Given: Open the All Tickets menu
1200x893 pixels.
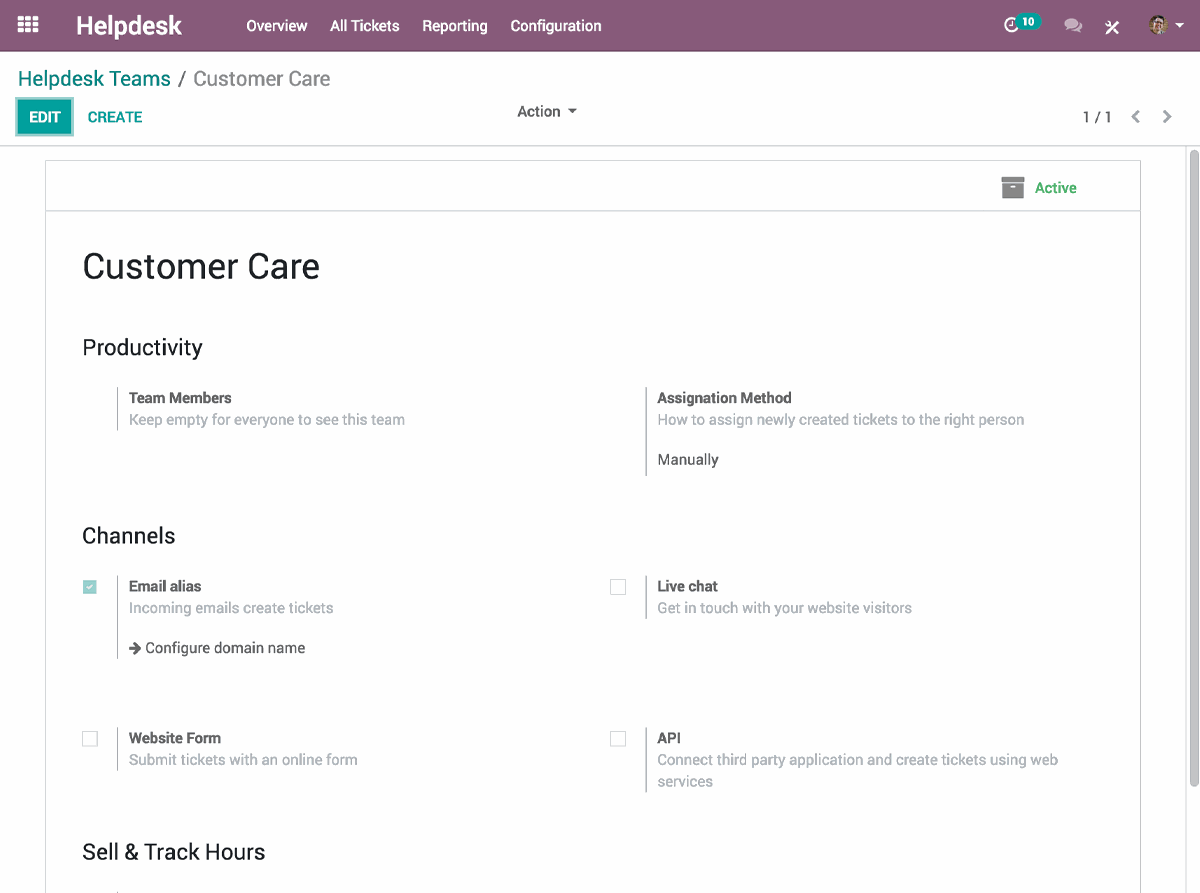Looking at the screenshot, I should pyautogui.click(x=365, y=26).
